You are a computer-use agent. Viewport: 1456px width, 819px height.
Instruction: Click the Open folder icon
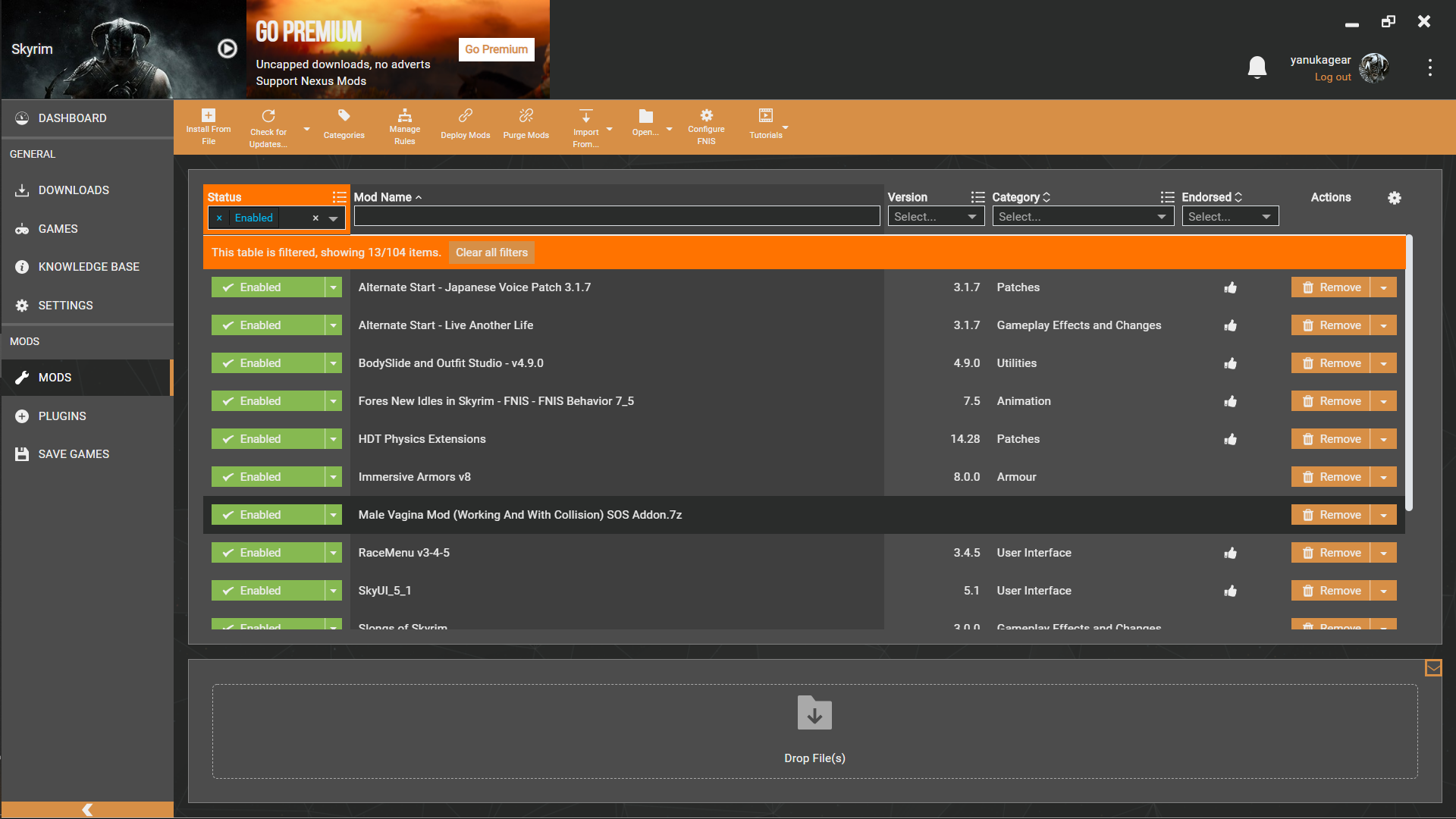646,116
